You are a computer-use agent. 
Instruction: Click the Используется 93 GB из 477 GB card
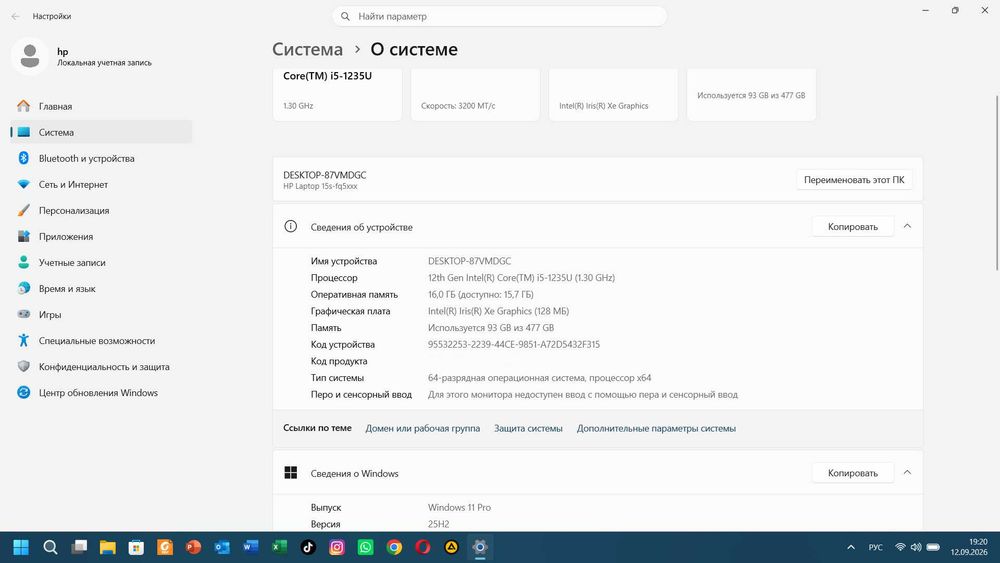click(751, 94)
